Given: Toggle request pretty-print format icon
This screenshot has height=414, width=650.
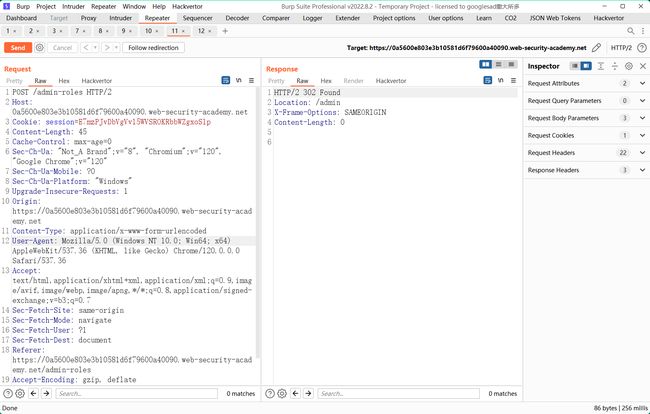Looking at the screenshot, I should coord(226,80).
